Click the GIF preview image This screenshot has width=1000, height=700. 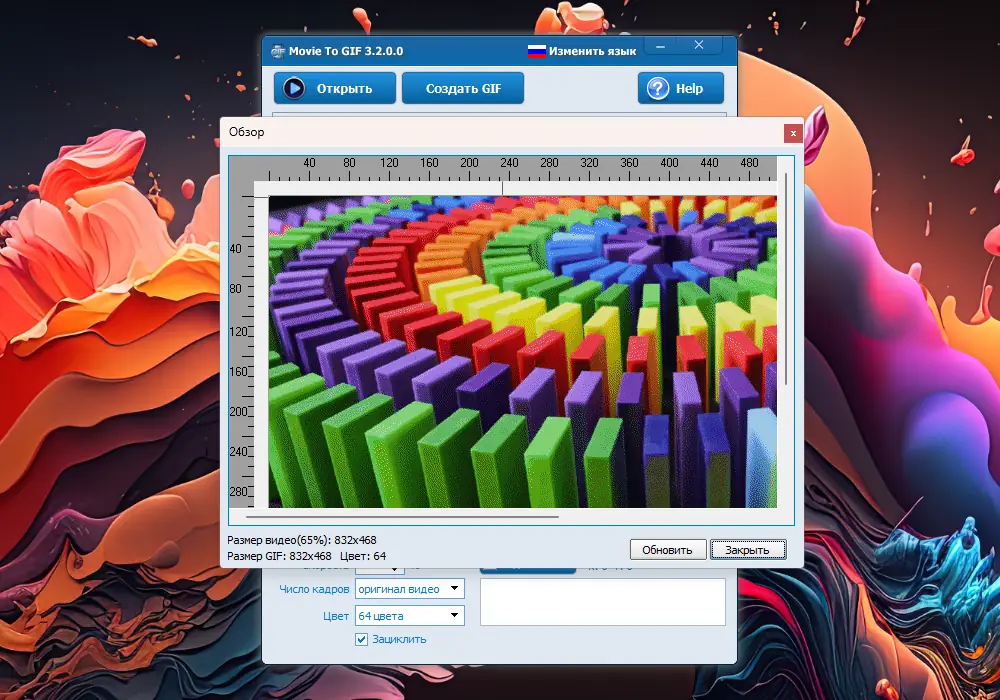(522, 351)
